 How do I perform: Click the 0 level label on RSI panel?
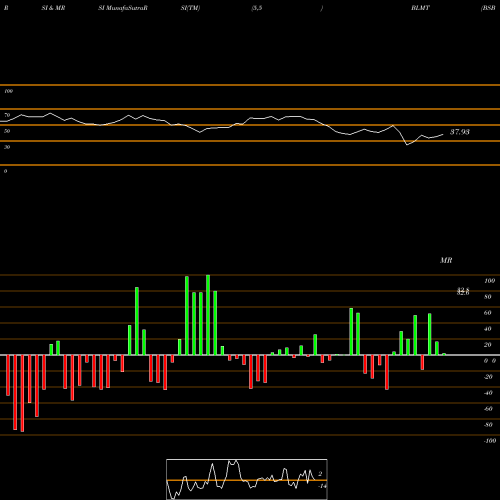click(5, 171)
